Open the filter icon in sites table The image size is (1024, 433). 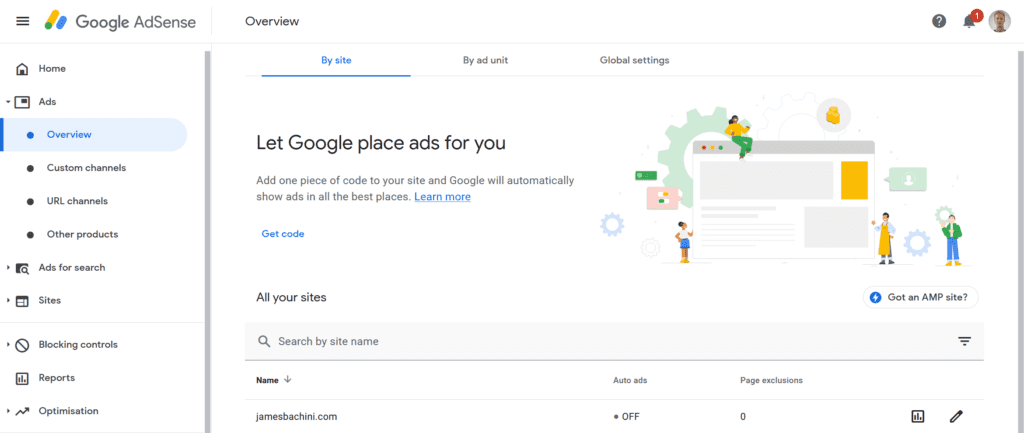[965, 341]
